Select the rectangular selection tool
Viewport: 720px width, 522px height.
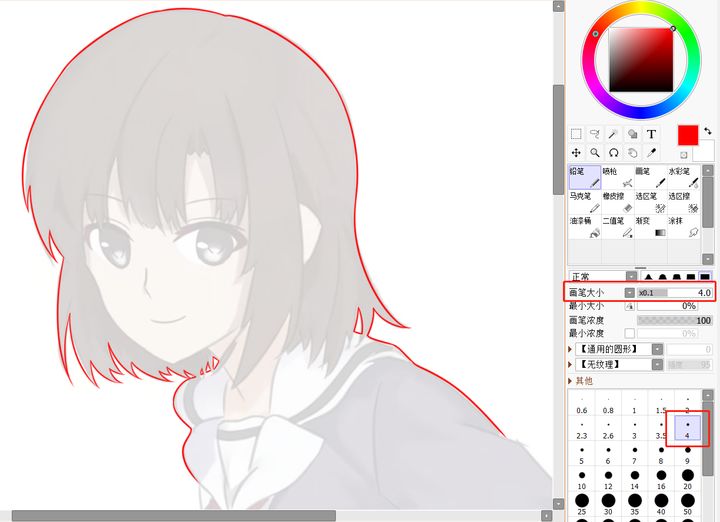point(576,134)
